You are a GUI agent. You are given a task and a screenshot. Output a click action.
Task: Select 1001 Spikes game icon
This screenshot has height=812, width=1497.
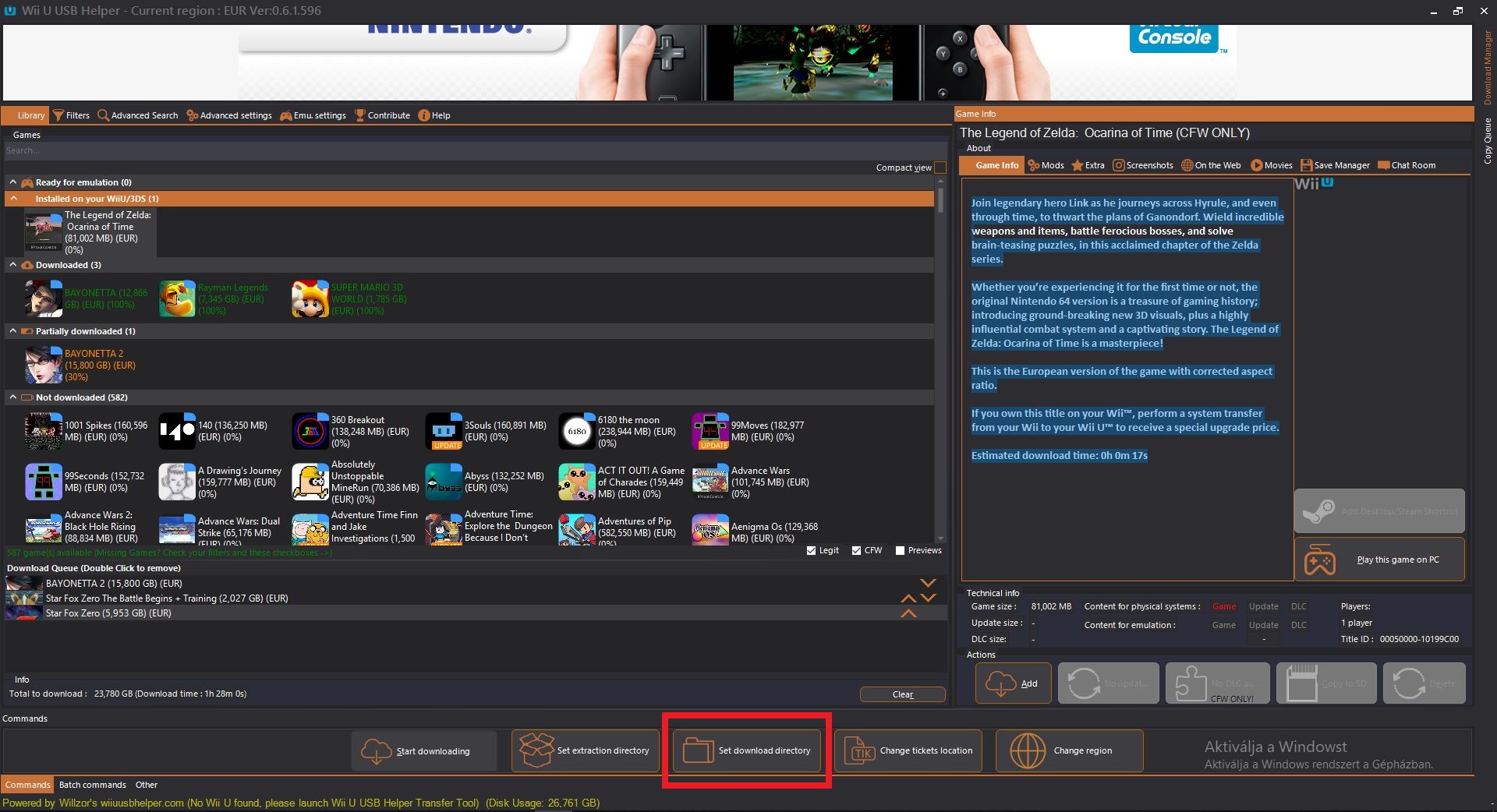coord(44,431)
